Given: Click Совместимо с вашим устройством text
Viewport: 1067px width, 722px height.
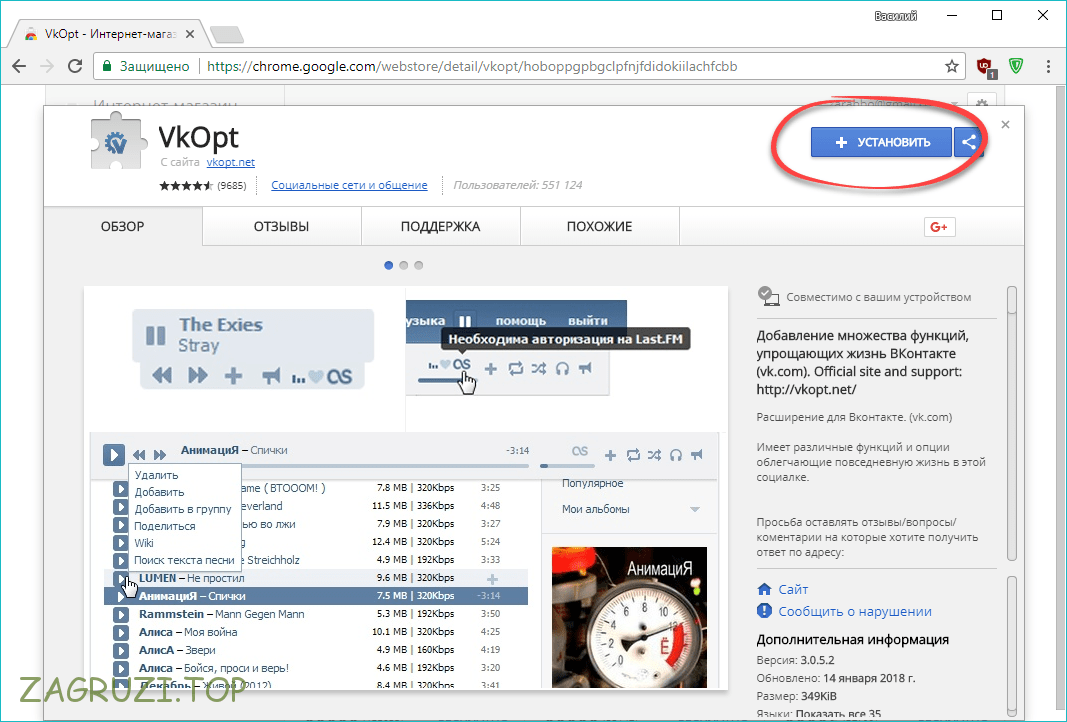Looking at the screenshot, I should (879, 297).
